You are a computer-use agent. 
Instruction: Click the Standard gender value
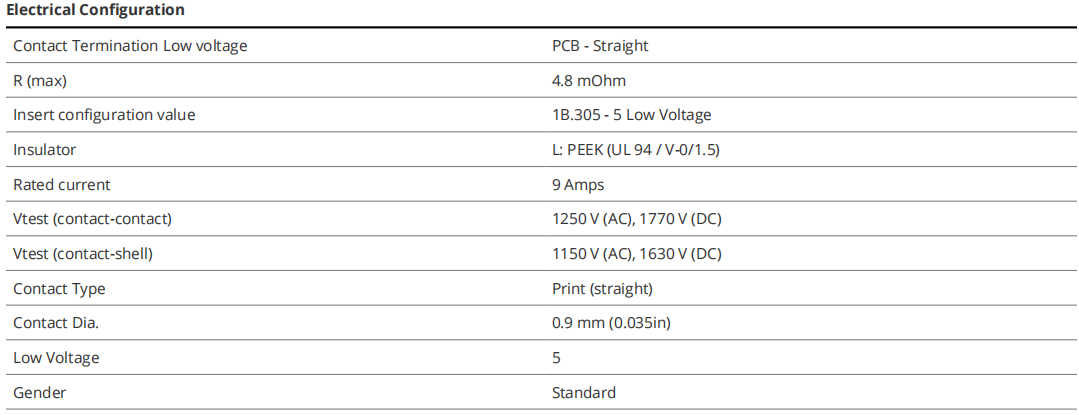tap(584, 393)
